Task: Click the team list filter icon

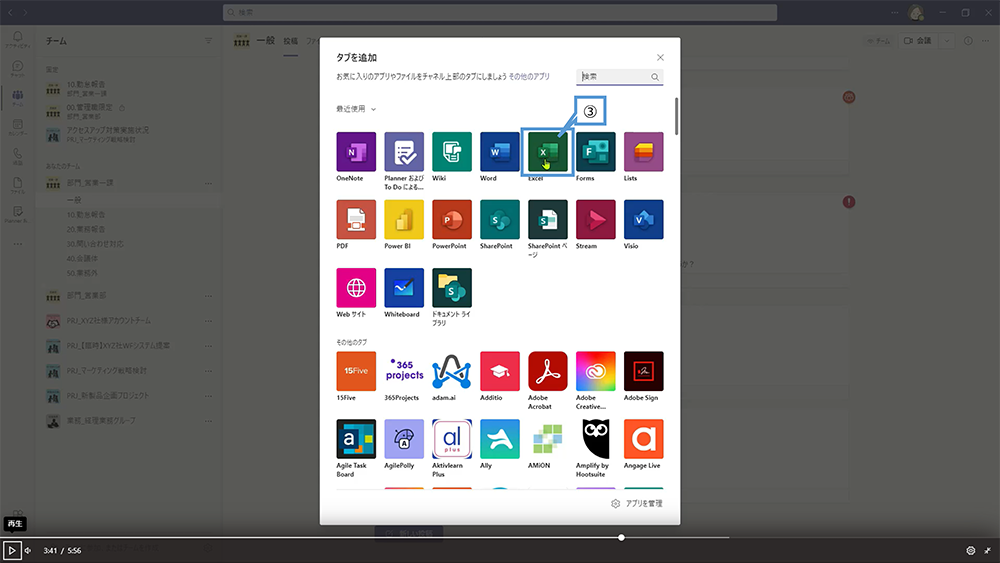Action: (209, 41)
